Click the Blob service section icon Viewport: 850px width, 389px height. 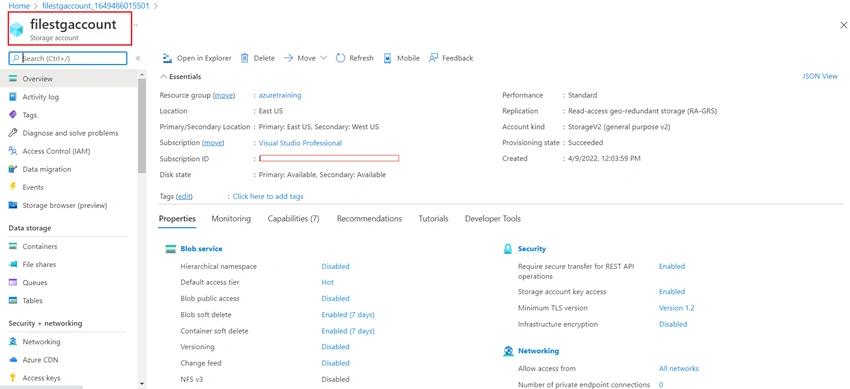[x=171, y=249]
